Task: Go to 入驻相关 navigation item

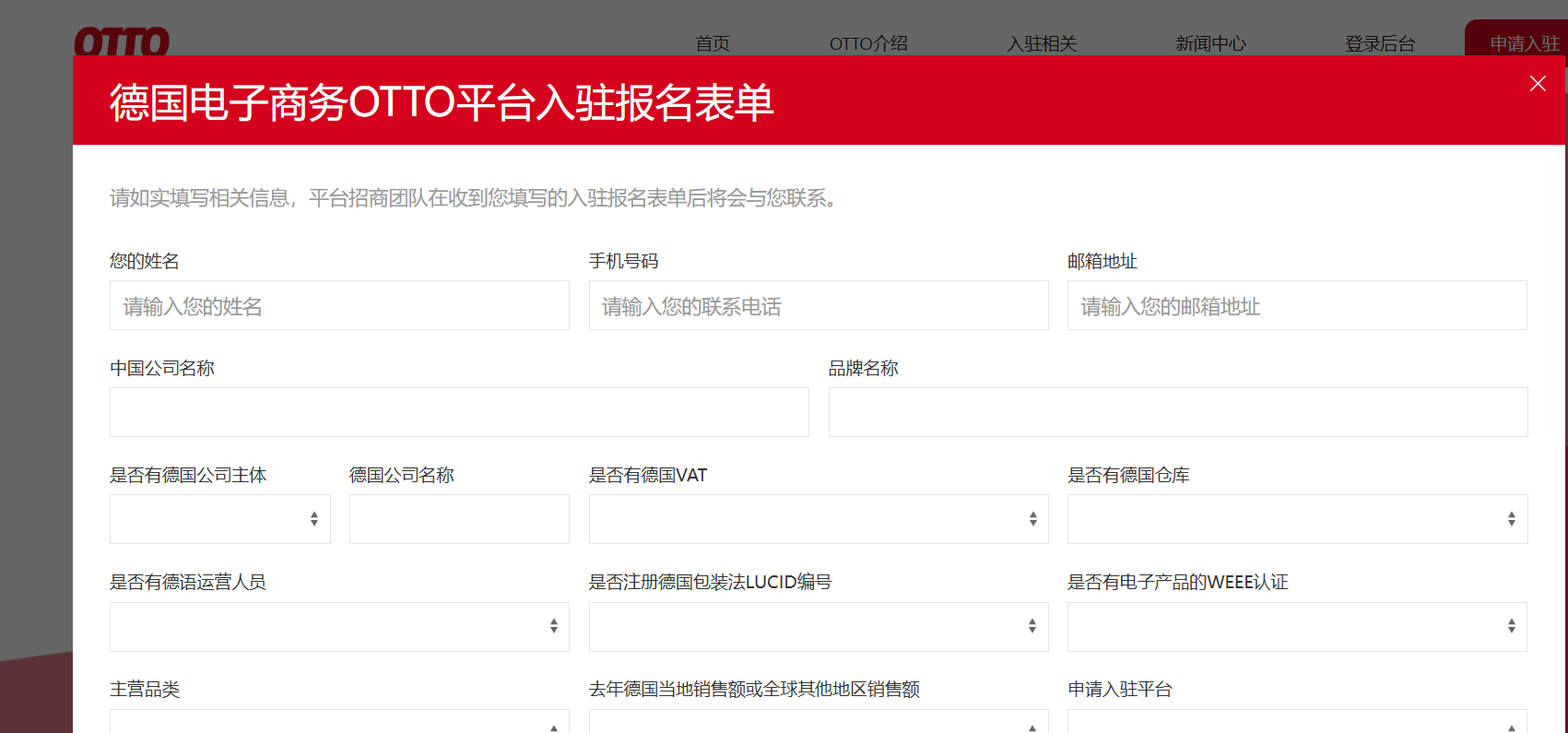Action: point(1042,43)
